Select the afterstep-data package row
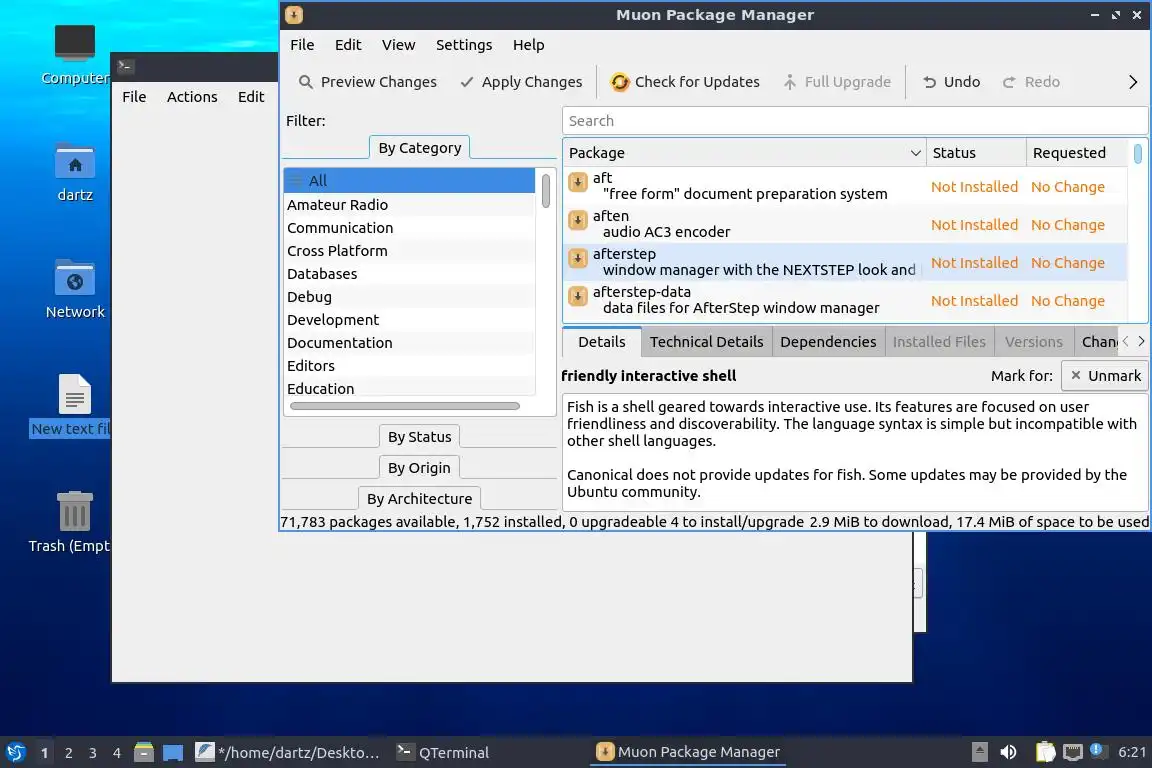The height and width of the screenshot is (768, 1152). pos(844,301)
